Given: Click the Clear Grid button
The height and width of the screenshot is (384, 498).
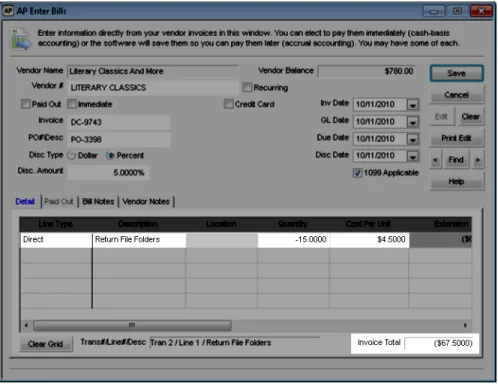Looking at the screenshot, I should coord(46,344).
